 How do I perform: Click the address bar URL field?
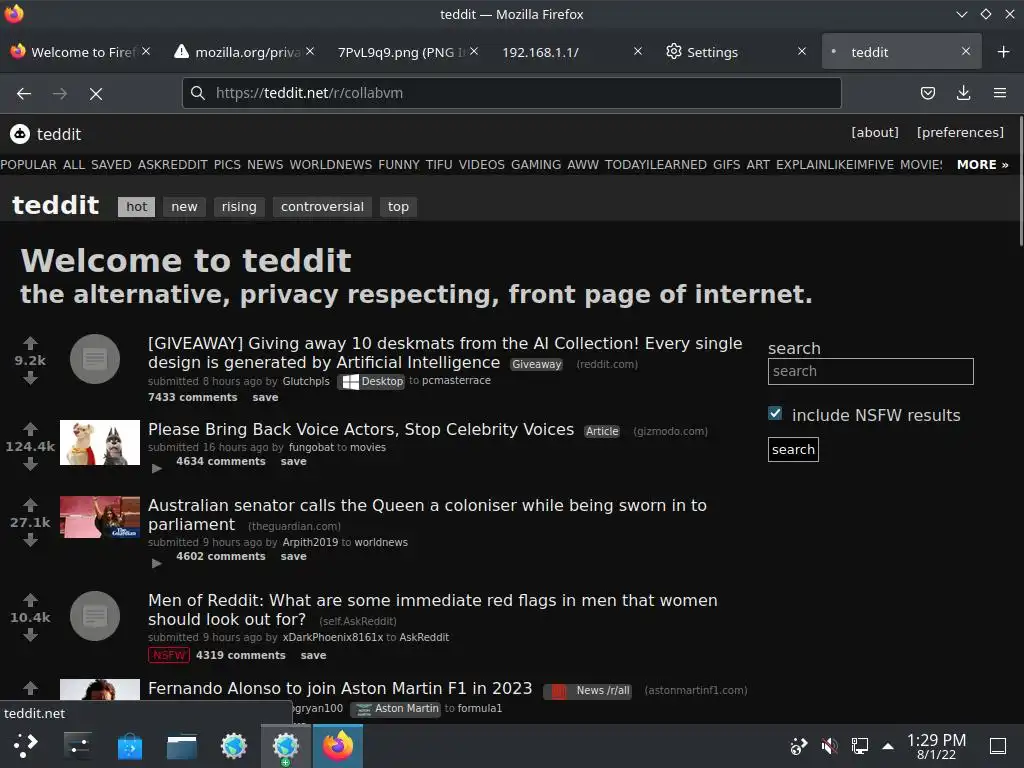pyautogui.click(x=511, y=93)
